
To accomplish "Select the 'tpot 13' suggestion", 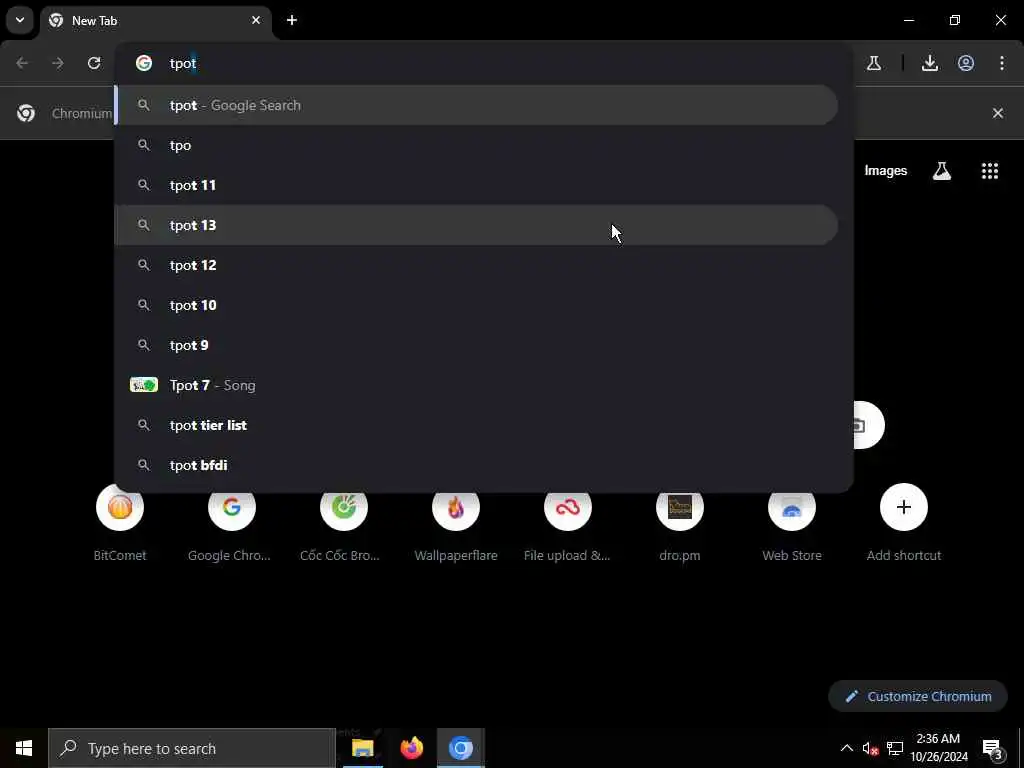I will pos(476,225).
